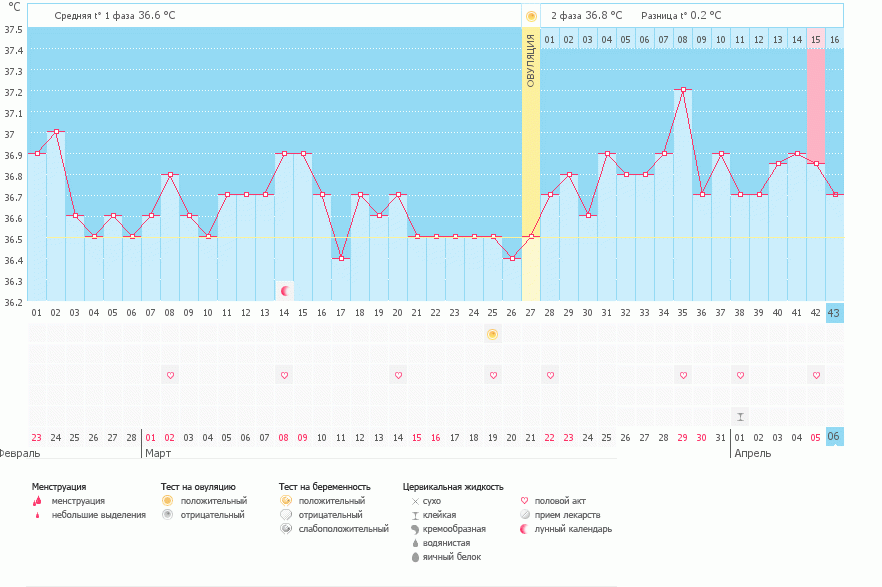Click the 36.4 data point on cycle day 17

pos(341,259)
